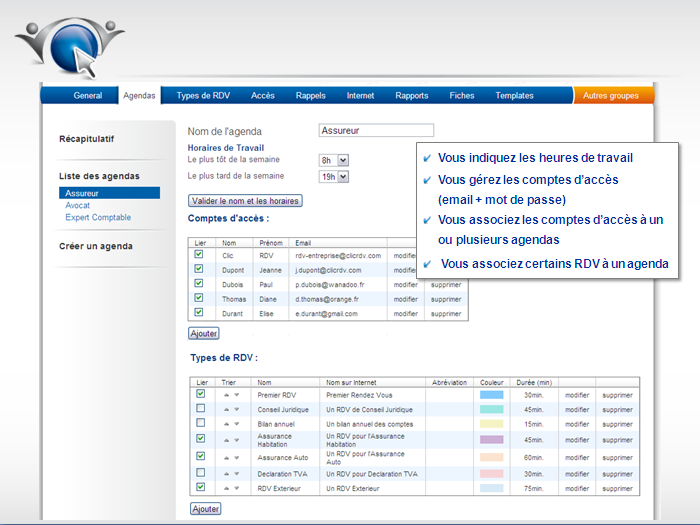This screenshot has width=700, height=525.
Task: Select Avocat agenda
Action: [x=77, y=205]
